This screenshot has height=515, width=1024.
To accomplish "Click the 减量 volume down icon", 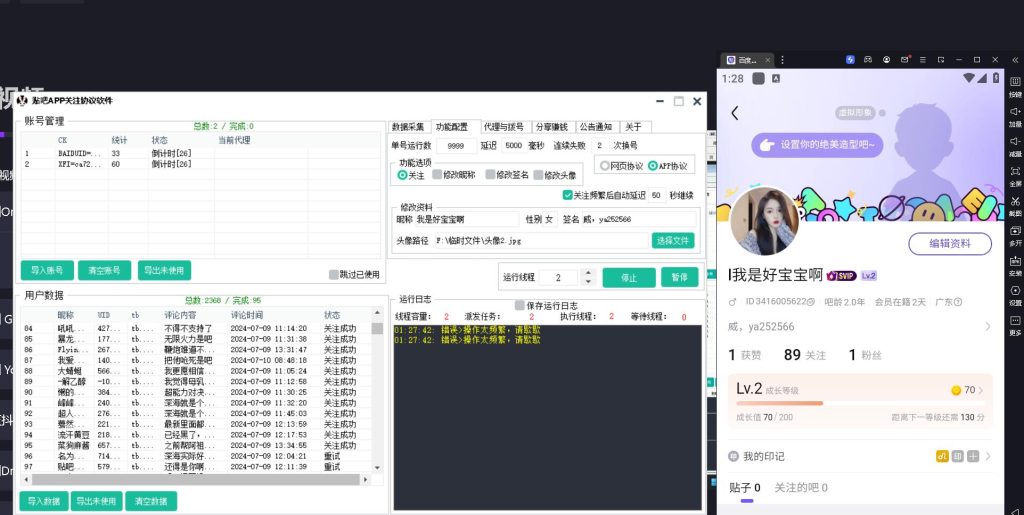I will coord(1015,141).
